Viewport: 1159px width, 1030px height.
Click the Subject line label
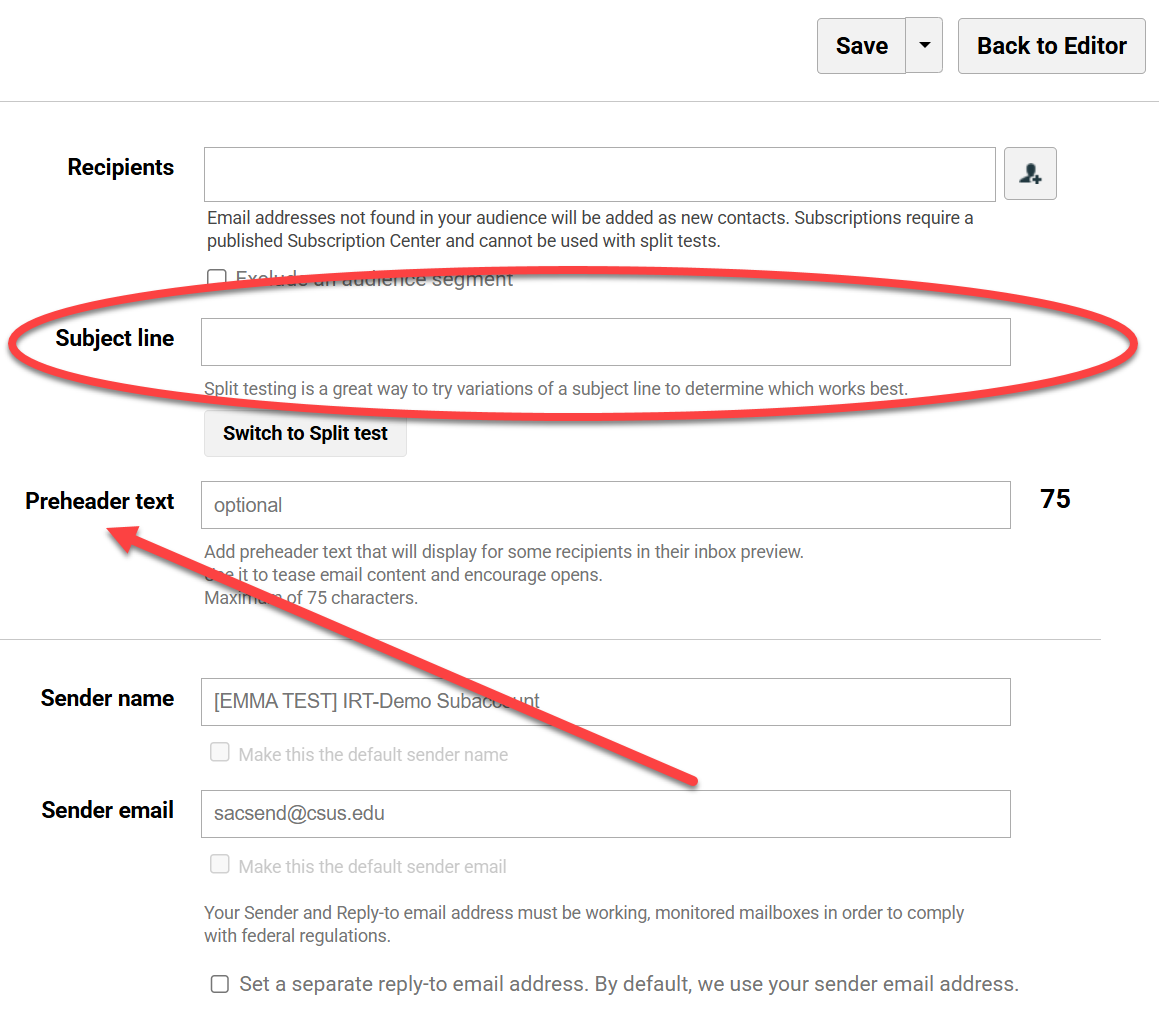click(115, 339)
